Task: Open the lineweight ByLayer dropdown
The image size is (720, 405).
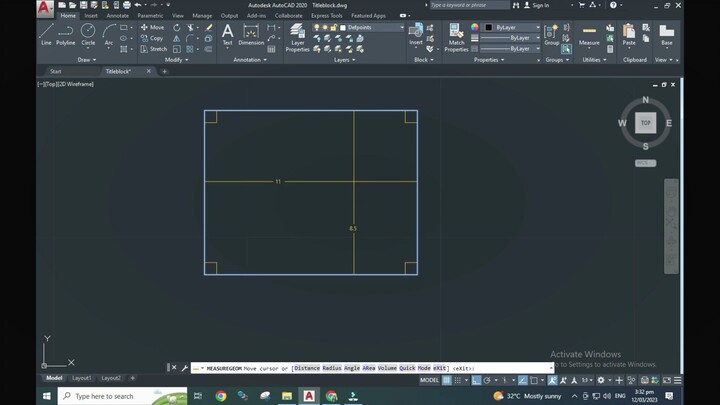Action: (x=538, y=38)
